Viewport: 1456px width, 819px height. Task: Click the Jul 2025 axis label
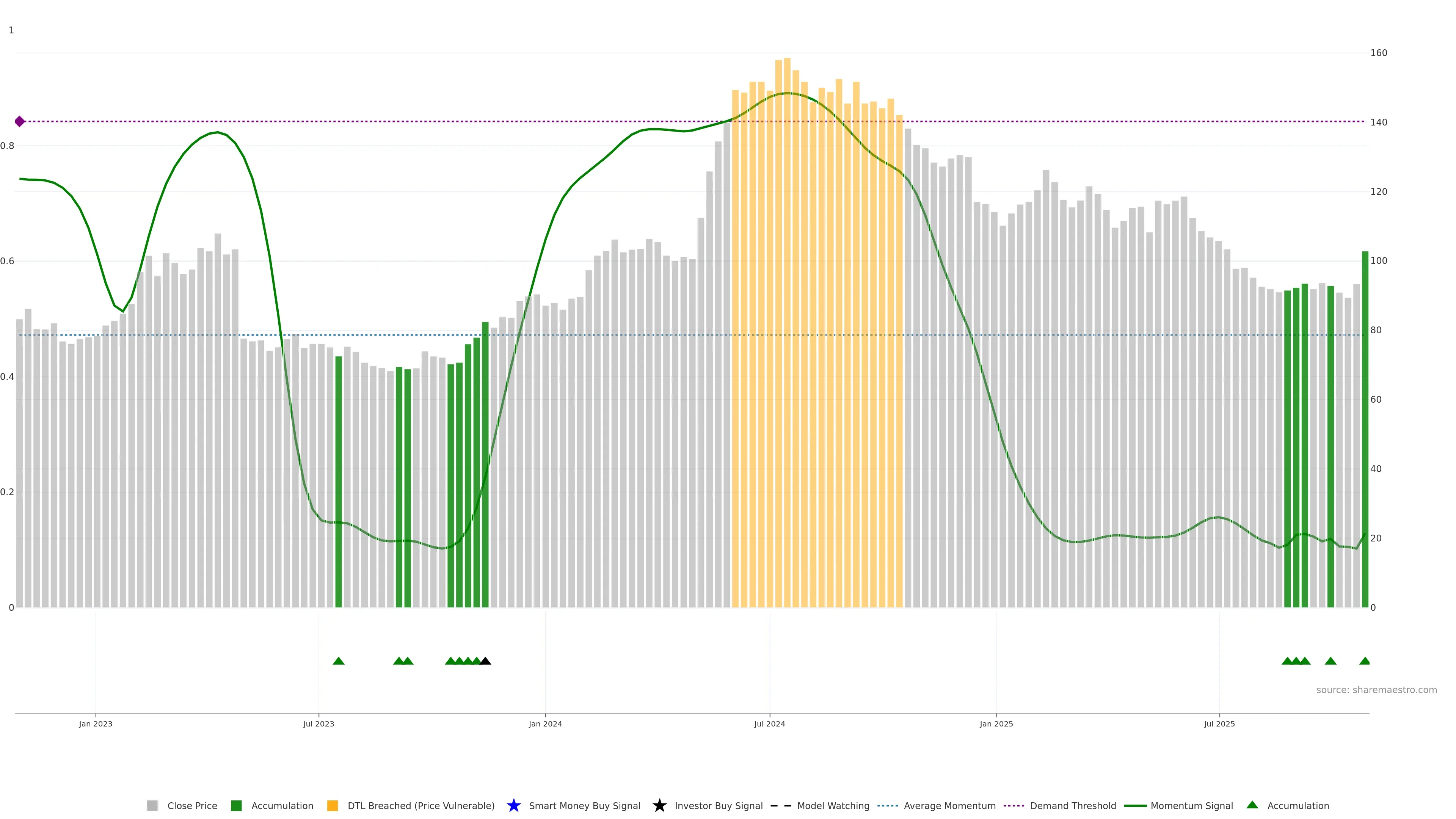1219,723
